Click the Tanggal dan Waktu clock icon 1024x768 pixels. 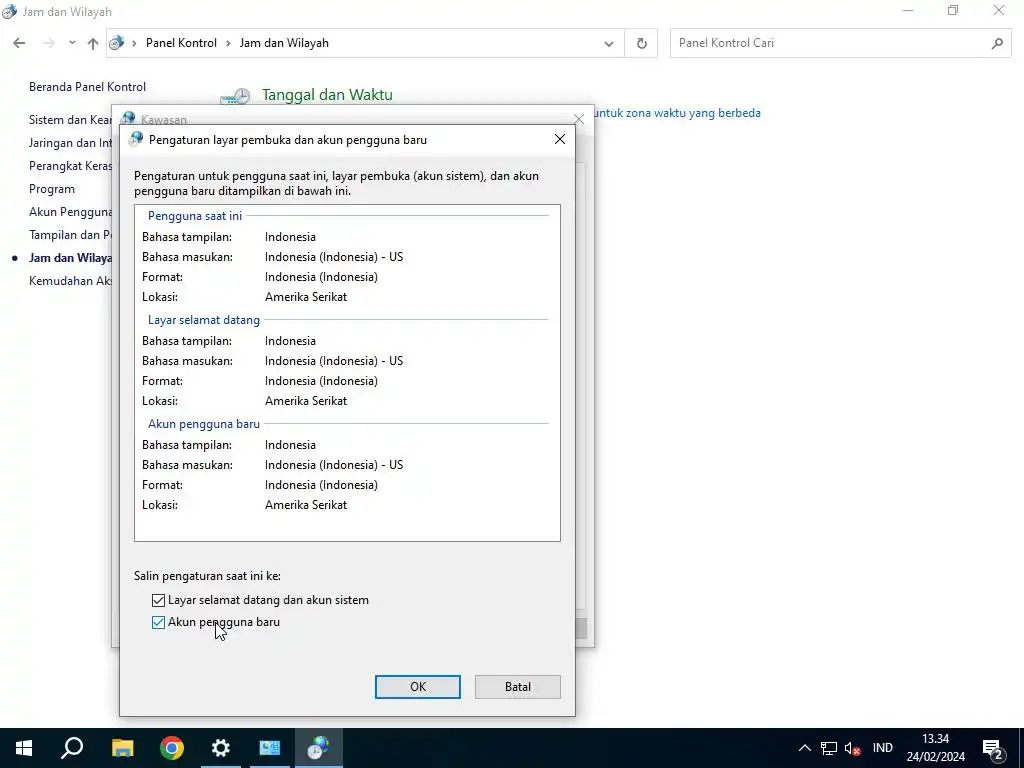click(235, 97)
